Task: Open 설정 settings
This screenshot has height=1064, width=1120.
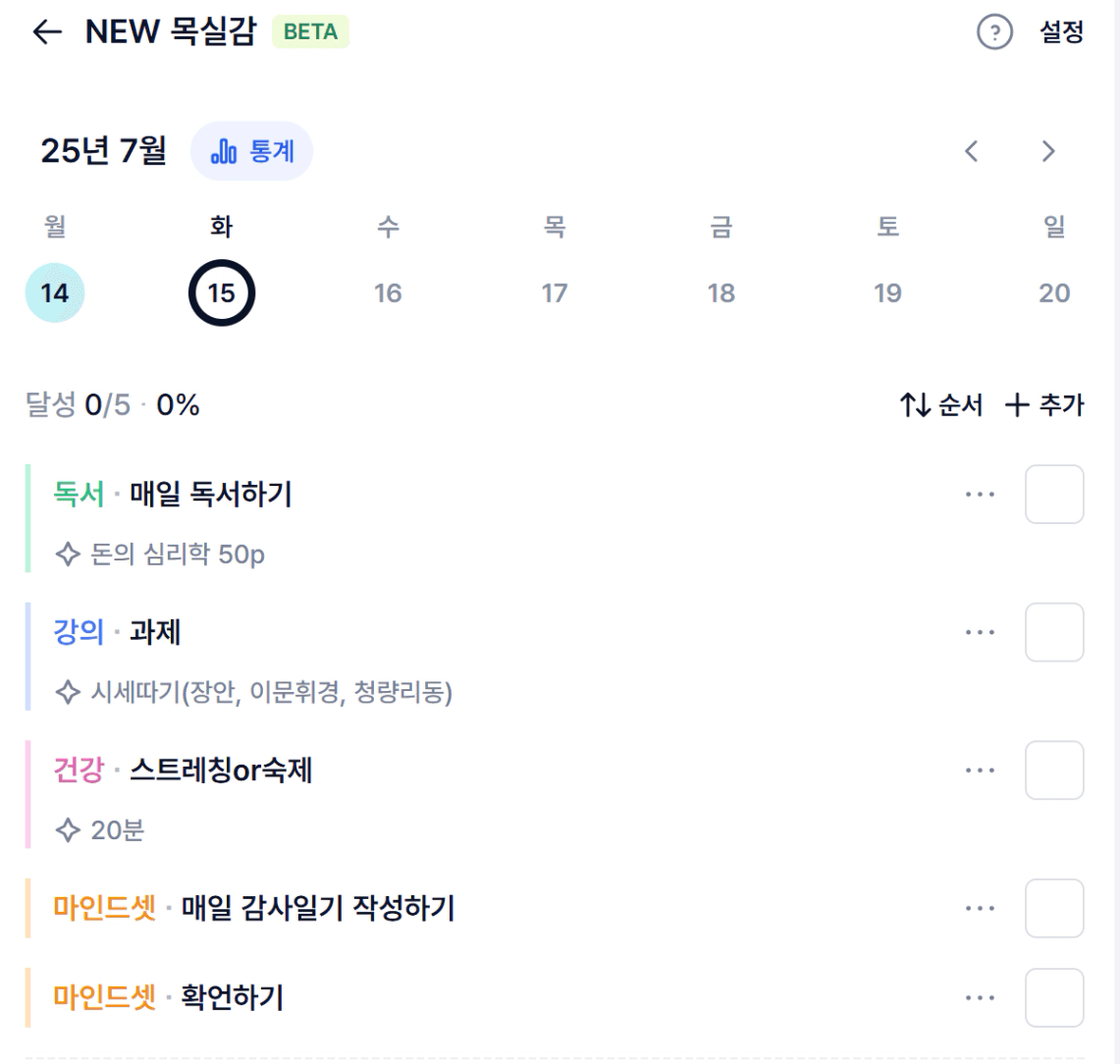Action: coord(1061,32)
